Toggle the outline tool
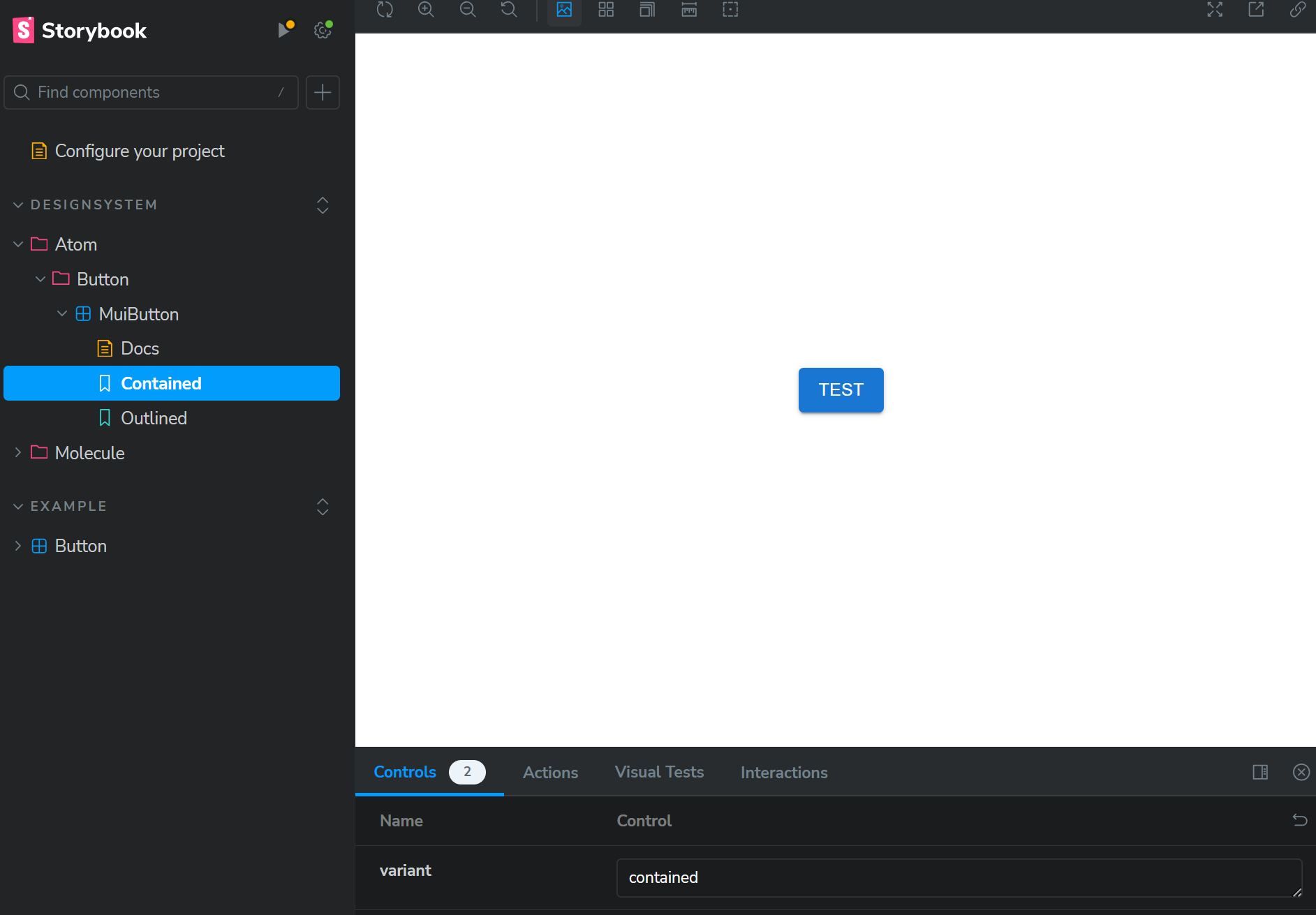This screenshot has width=1316, height=915. point(730,10)
